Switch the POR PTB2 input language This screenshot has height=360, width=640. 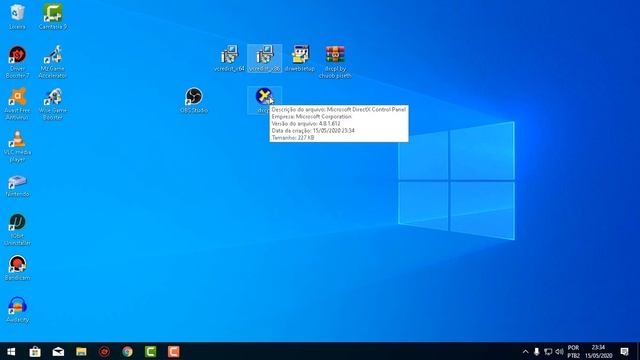point(573,351)
